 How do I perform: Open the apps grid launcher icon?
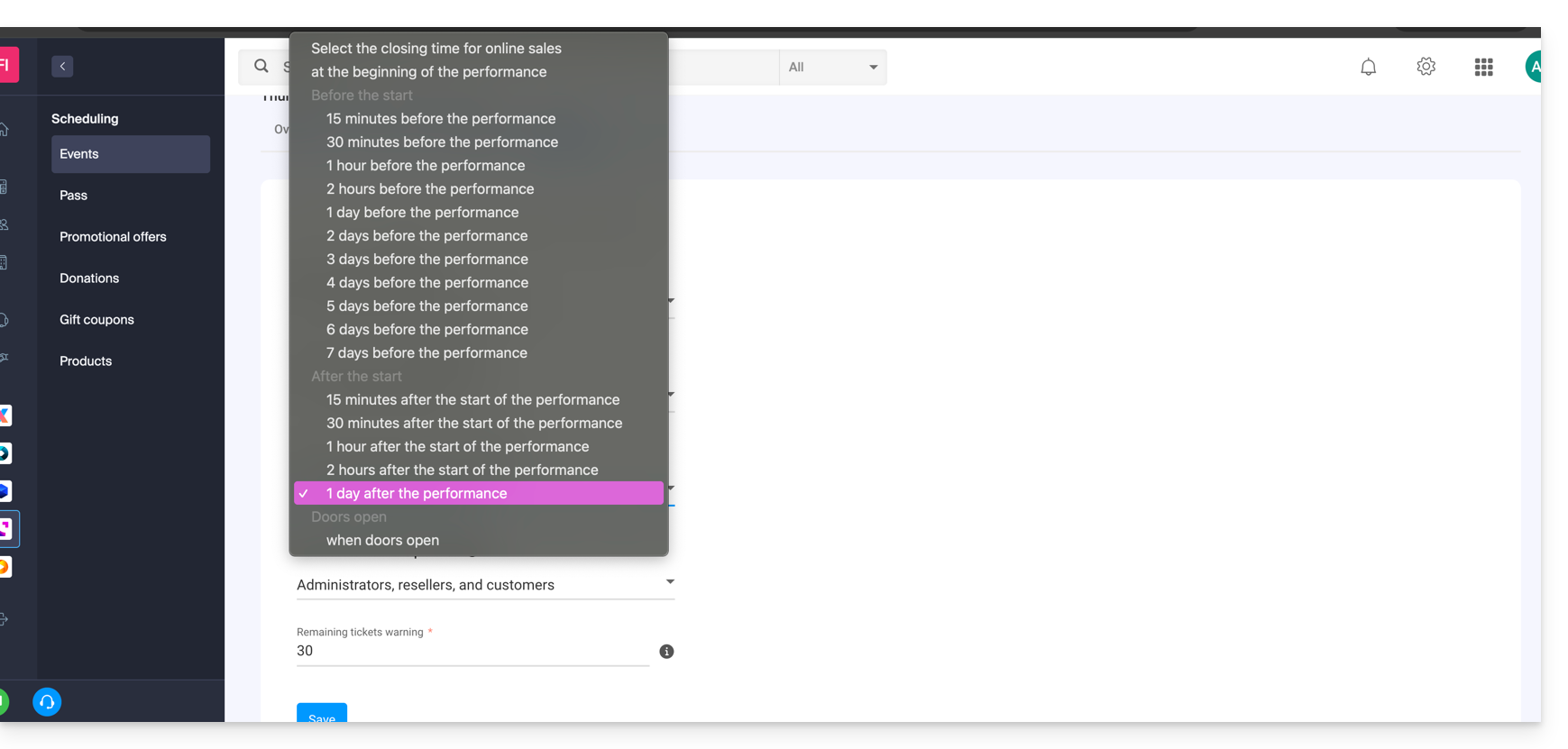coord(1483,67)
